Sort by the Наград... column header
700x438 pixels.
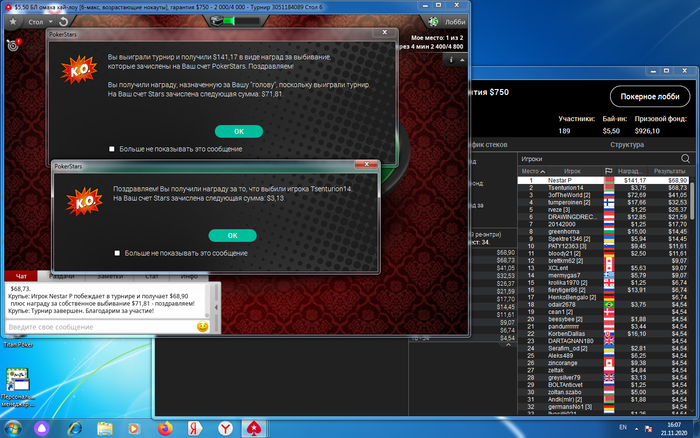tap(630, 171)
